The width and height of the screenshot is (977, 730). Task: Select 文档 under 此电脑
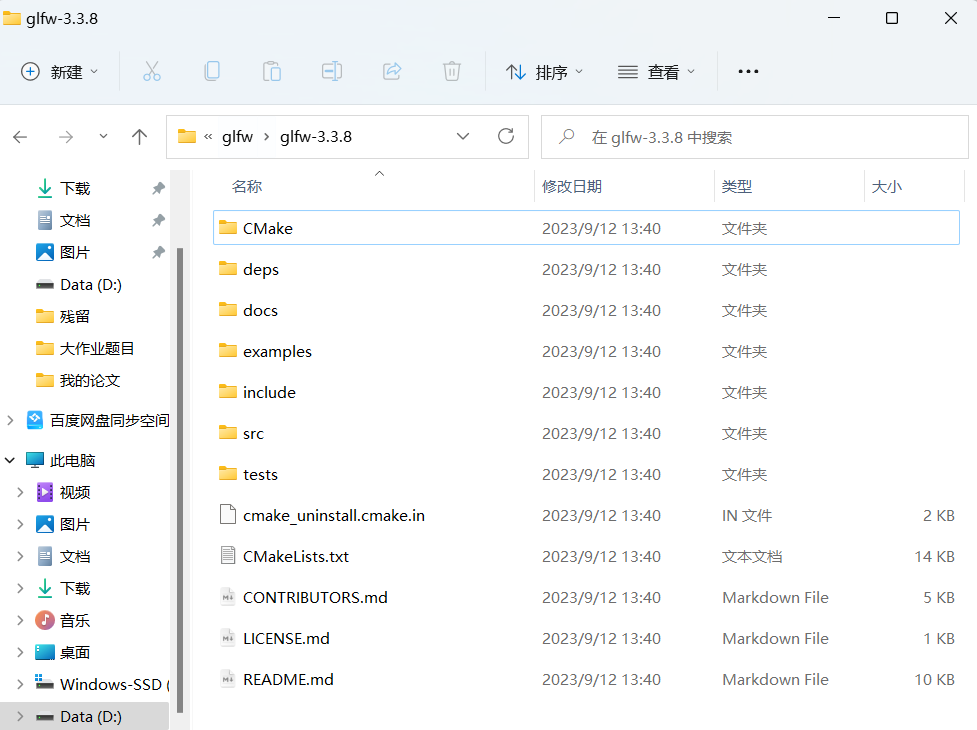[74, 556]
